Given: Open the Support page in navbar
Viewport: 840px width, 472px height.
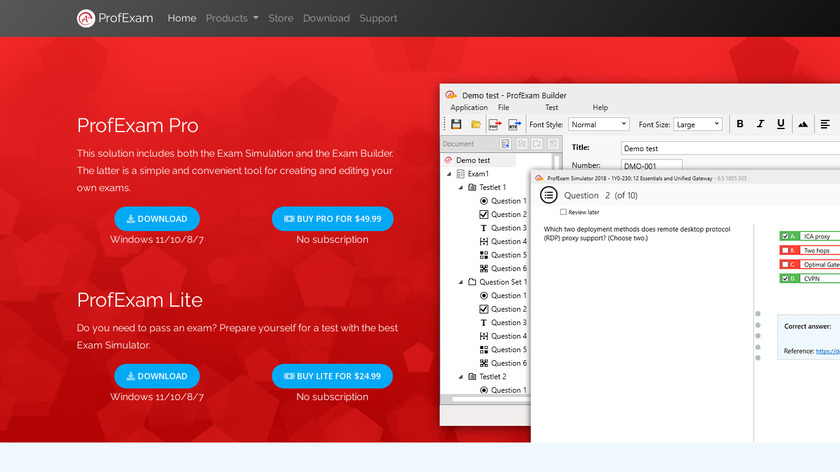Looking at the screenshot, I should 378,18.
